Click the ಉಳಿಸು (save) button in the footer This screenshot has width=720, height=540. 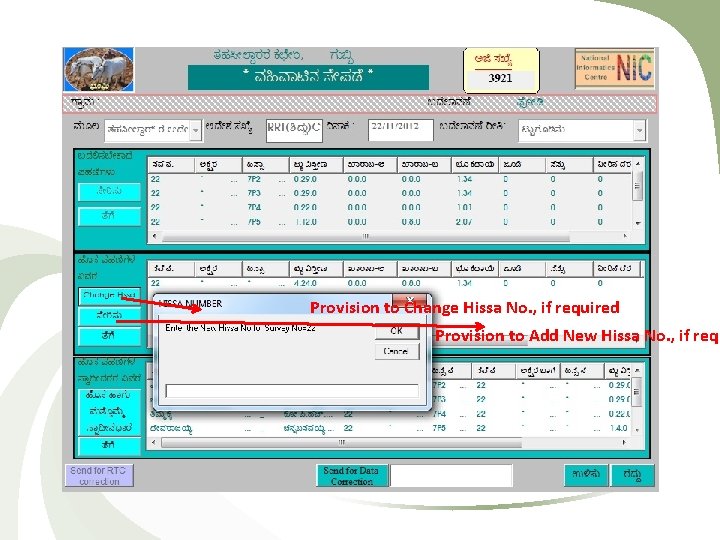point(586,475)
